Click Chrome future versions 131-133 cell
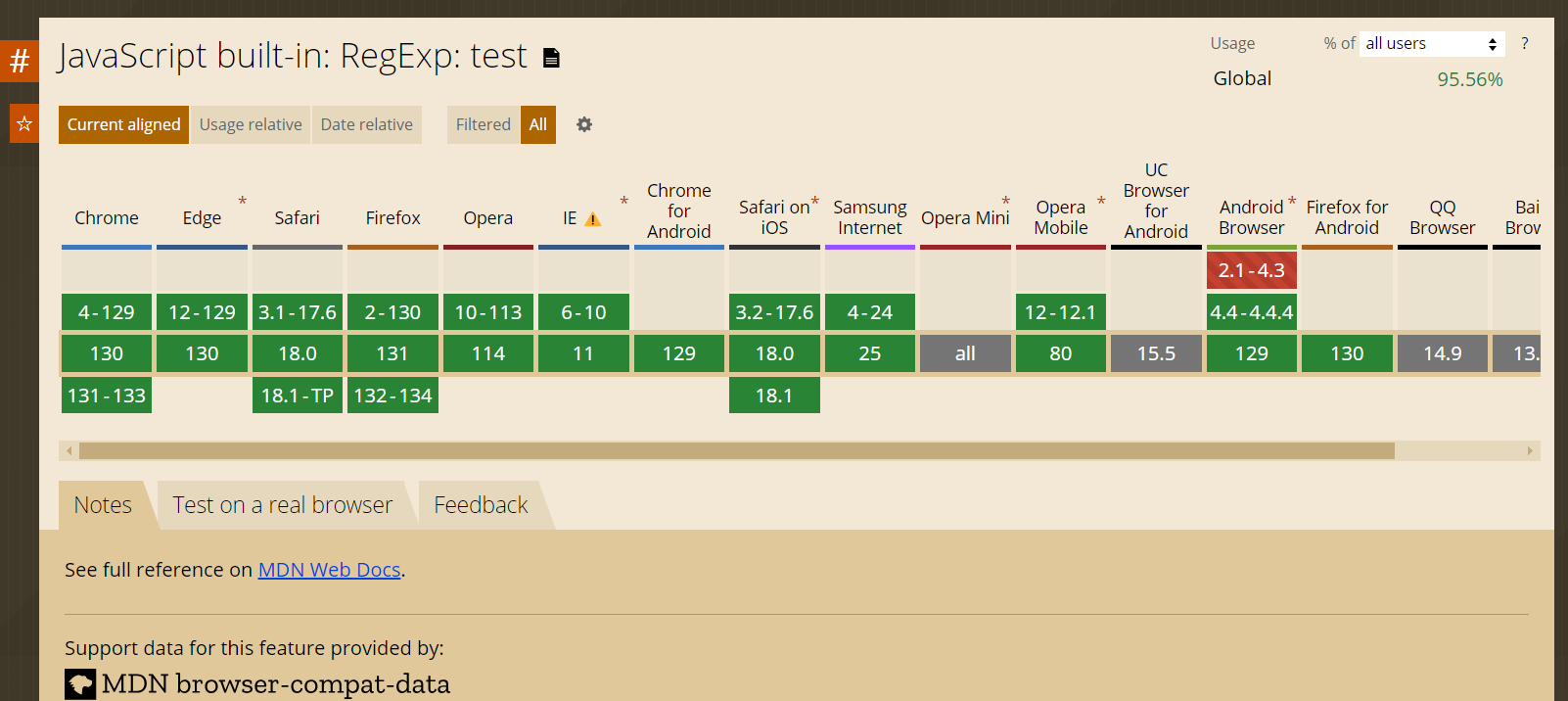The image size is (1568, 701). click(107, 396)
